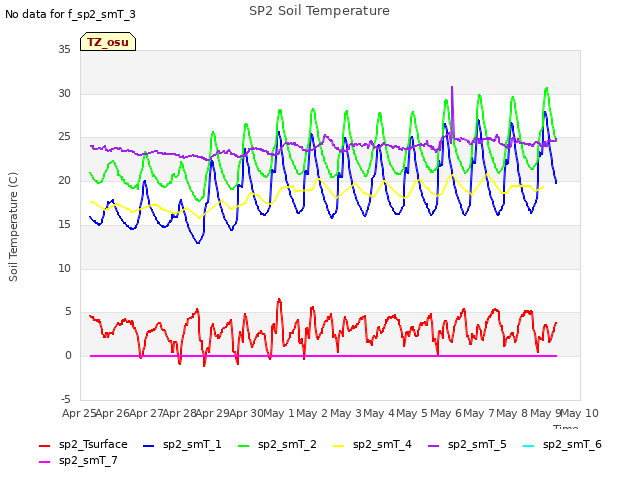Click the yellow sp2_smT_4 legend swatch

click(x=338, y=446)
